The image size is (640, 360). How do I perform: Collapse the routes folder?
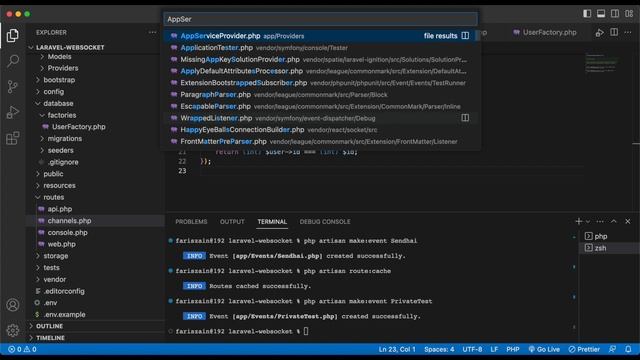click(53, 197)
